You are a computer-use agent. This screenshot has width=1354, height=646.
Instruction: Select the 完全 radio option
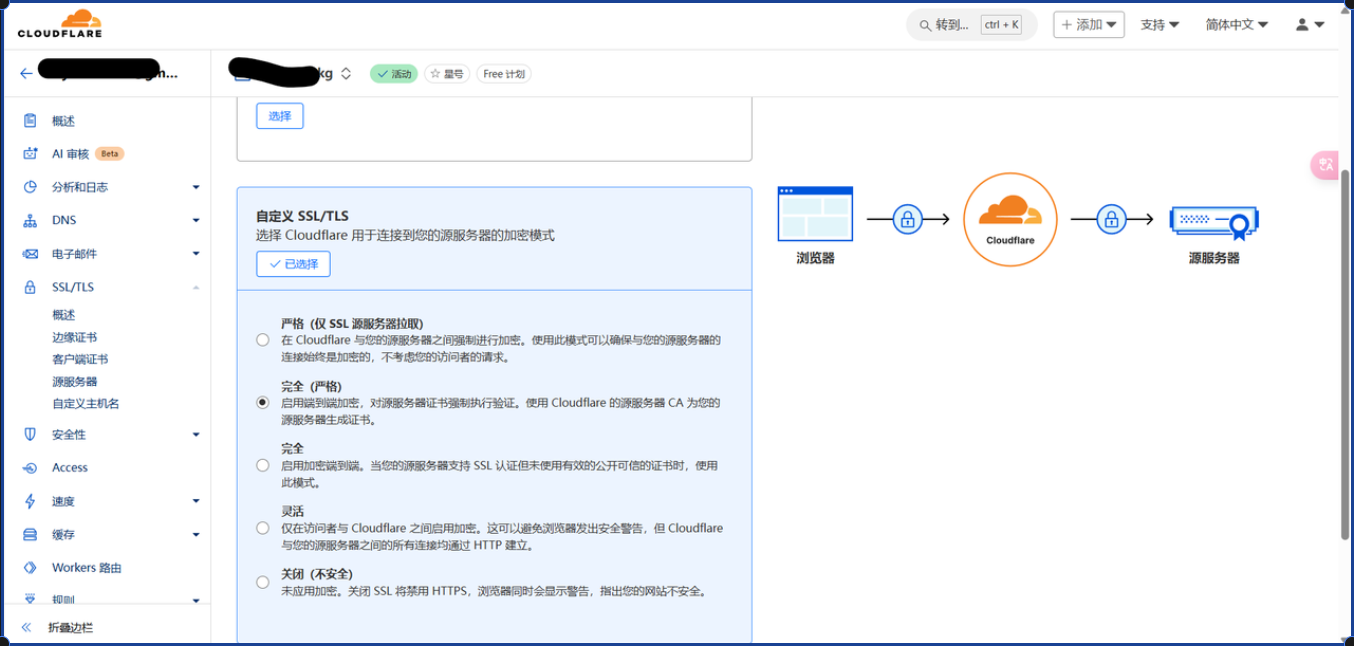[263, 465]
